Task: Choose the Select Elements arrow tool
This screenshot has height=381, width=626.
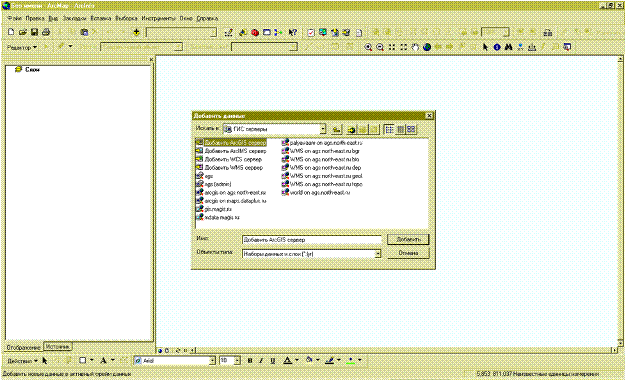Action: [x=485, y=47]
